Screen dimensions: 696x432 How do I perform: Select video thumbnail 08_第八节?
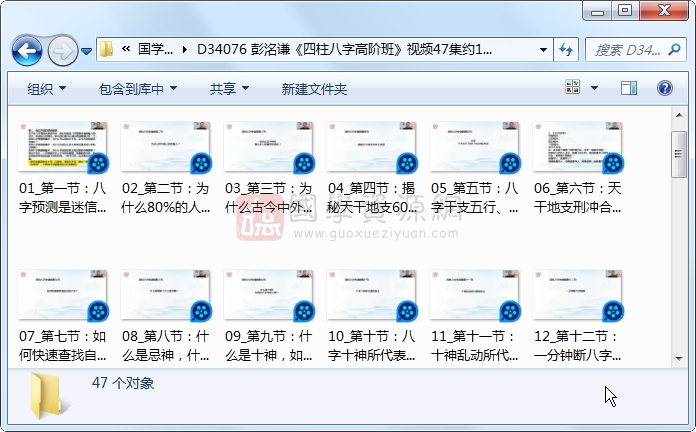pyautogui.click(x=166, y=295)
